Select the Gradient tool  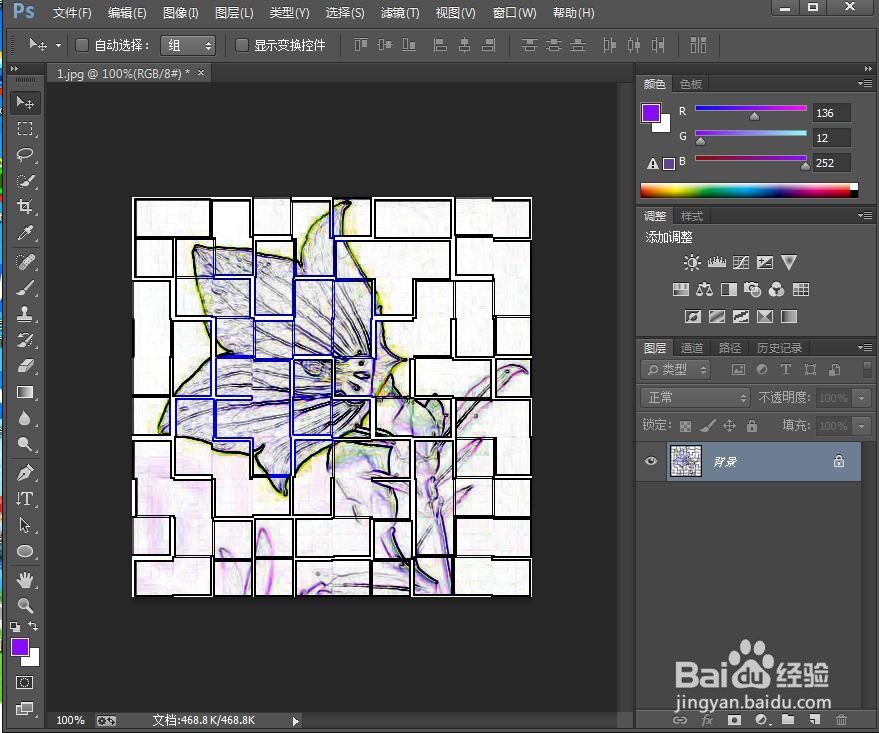click(x=25, y=392)
